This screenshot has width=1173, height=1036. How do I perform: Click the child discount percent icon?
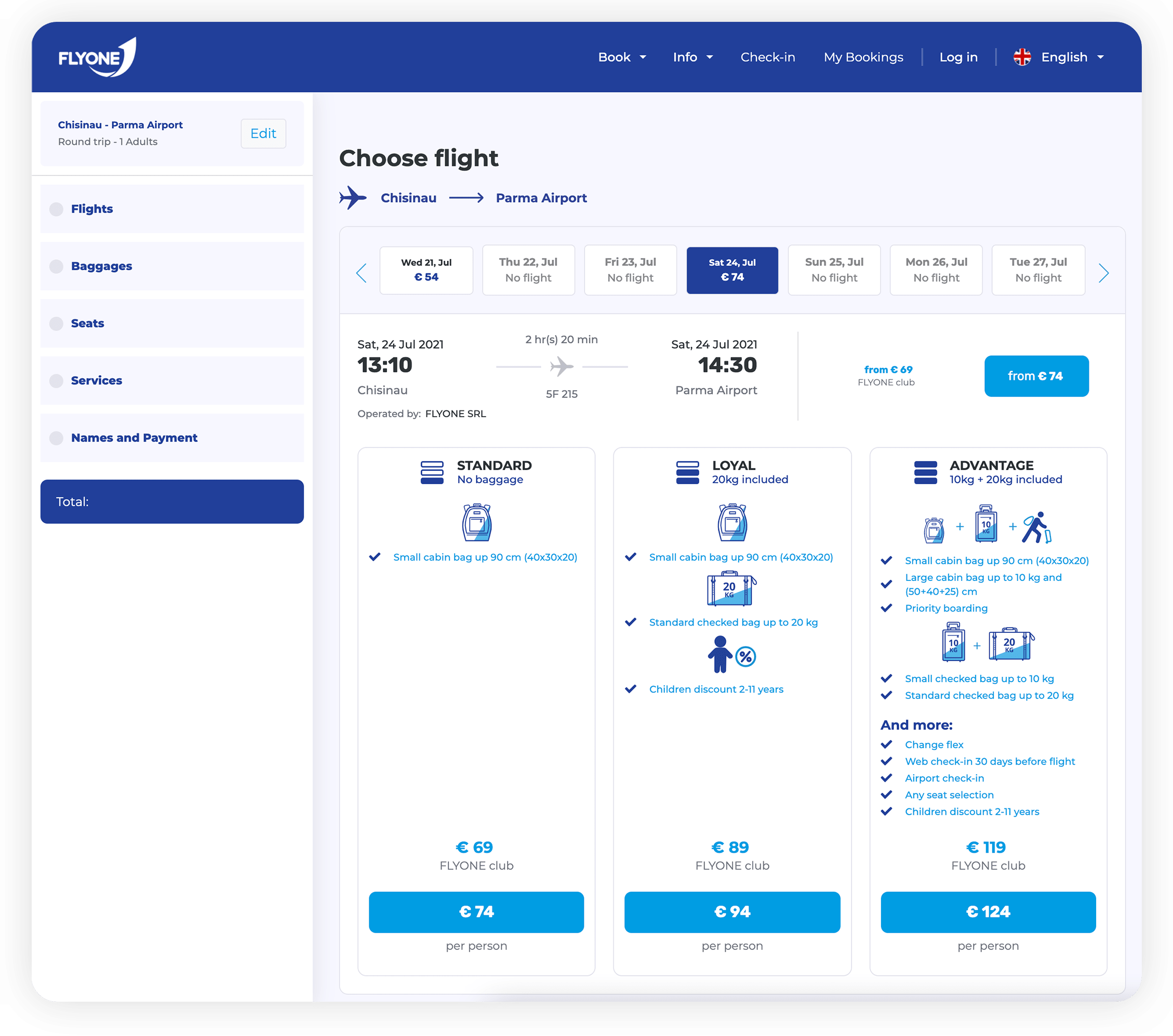coord(731,654)
